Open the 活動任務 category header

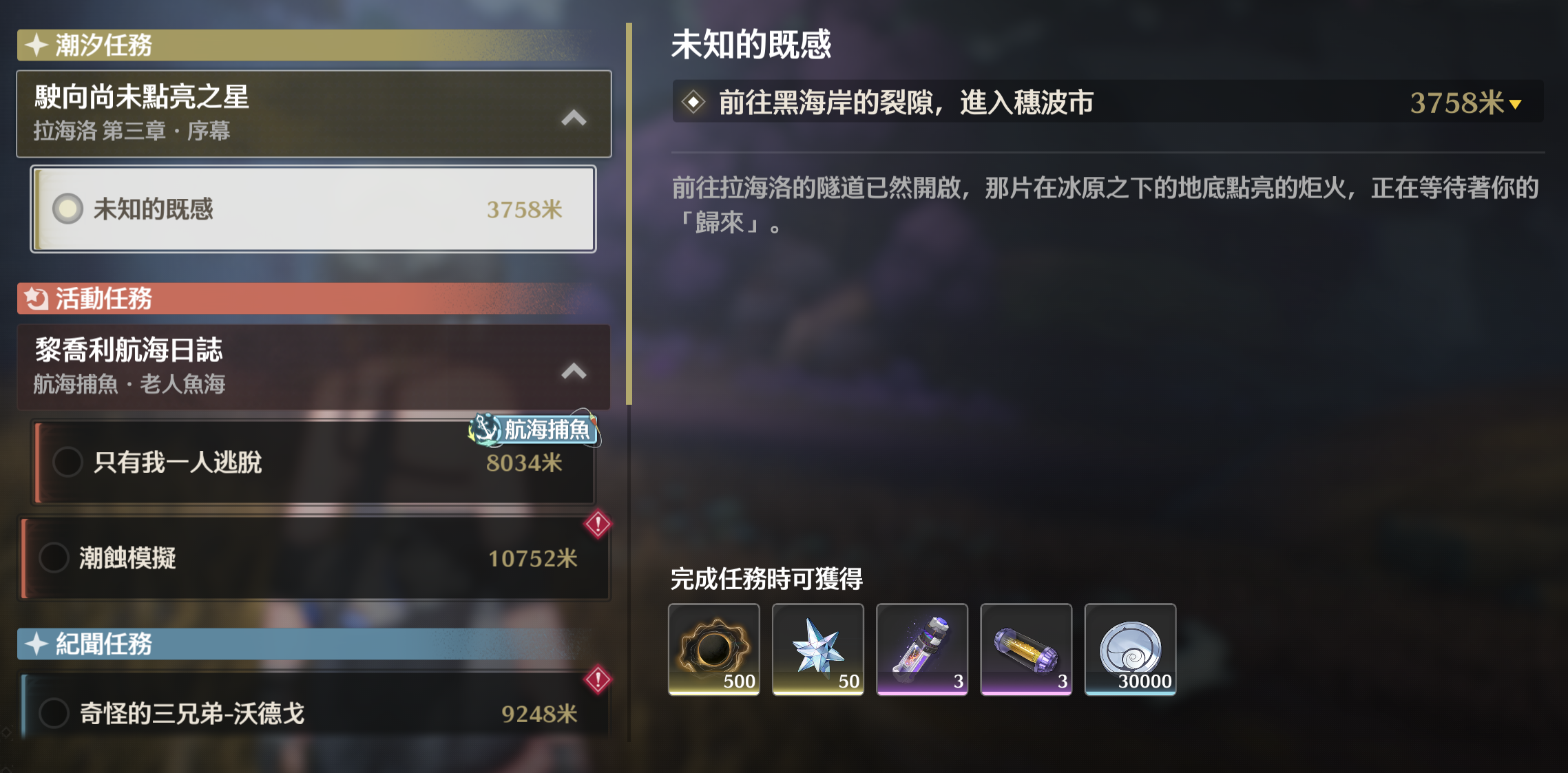click(314, 299)
